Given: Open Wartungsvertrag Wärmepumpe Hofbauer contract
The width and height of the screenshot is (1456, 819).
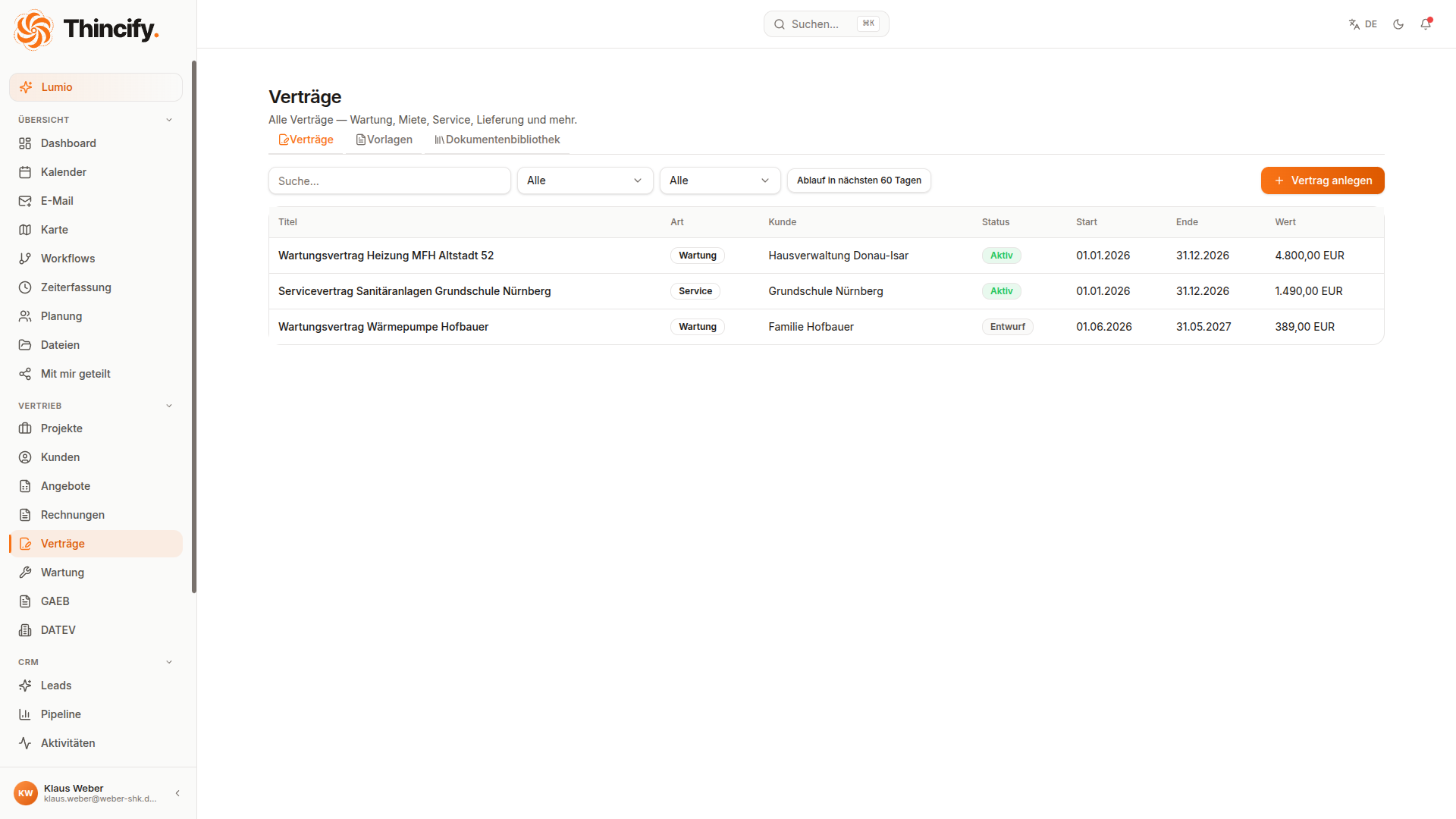Looking at the screenshot, I should tap(383, 327).
